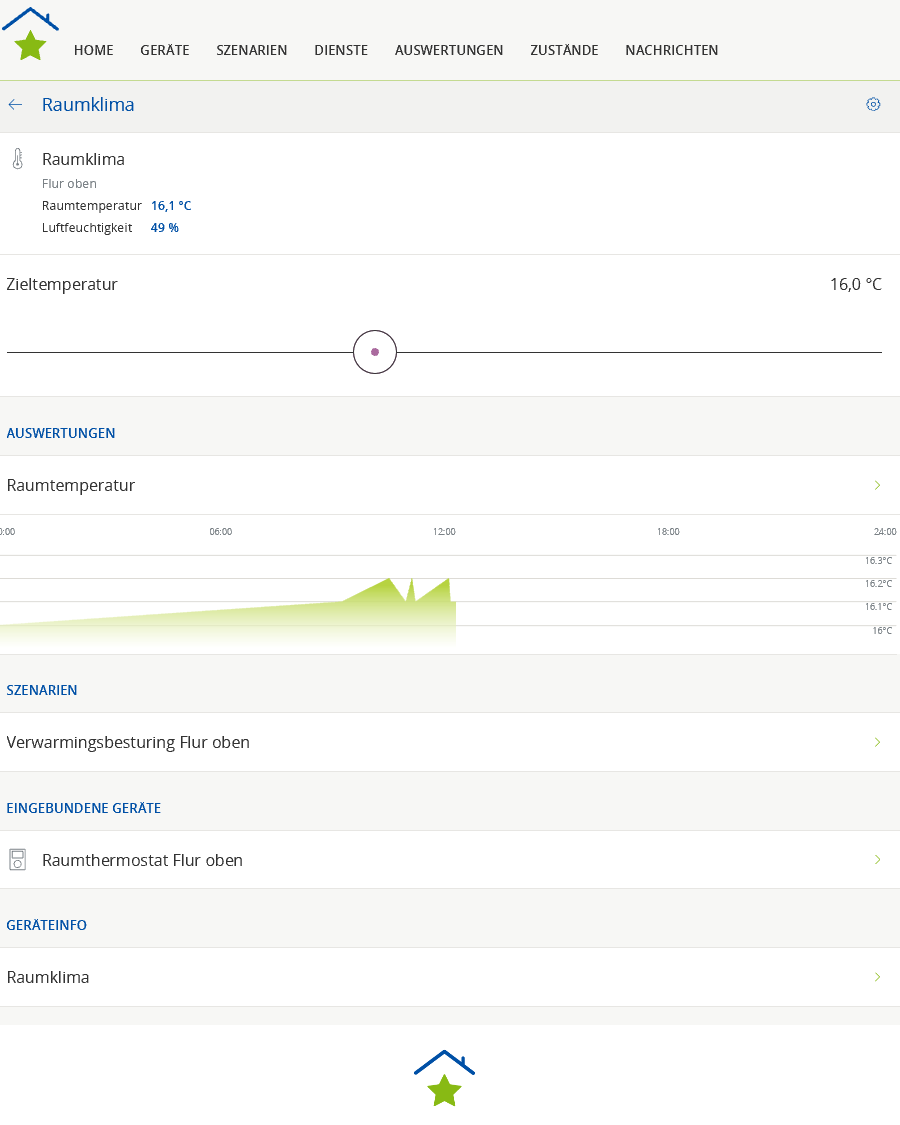Navigate to SZENARIEN in the top menu
900x1125 pixels.
click(252, 50)
